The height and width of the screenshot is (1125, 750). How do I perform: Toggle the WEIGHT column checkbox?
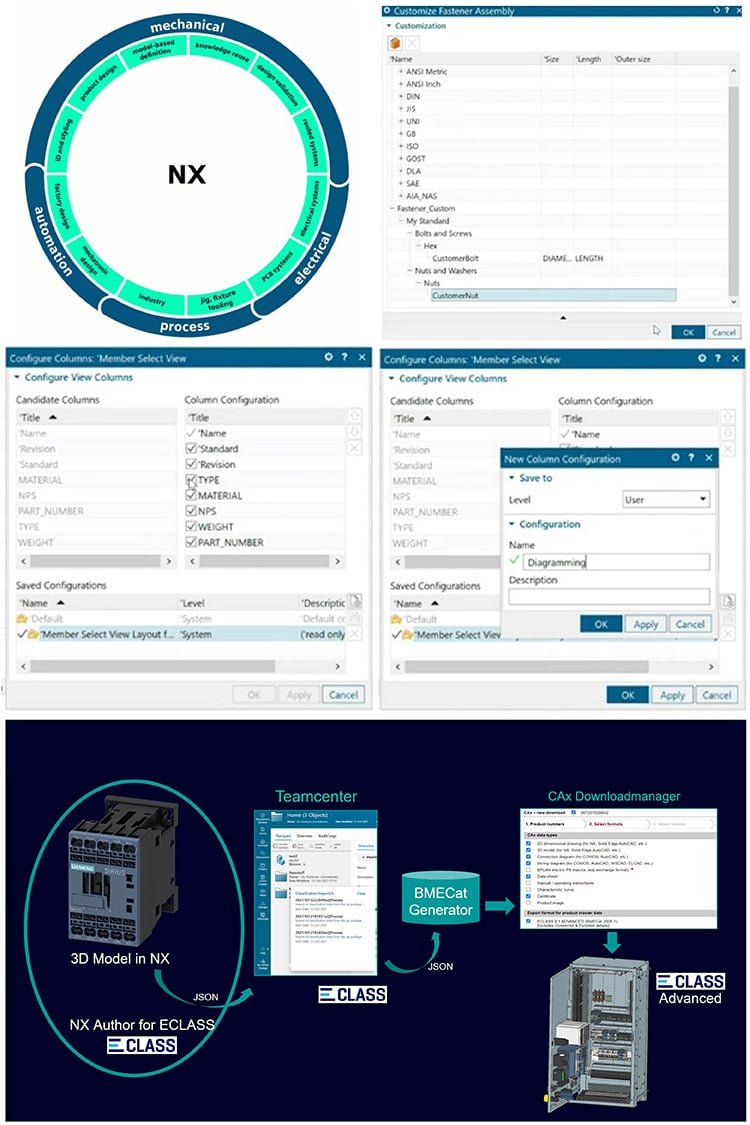coord(191,527)
